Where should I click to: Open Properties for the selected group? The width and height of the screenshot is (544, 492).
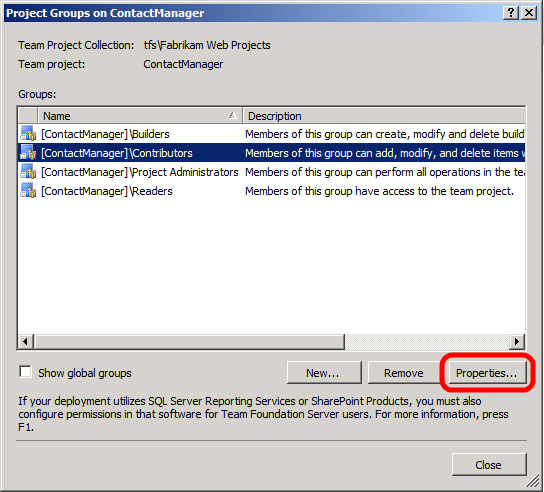[487, 373]
